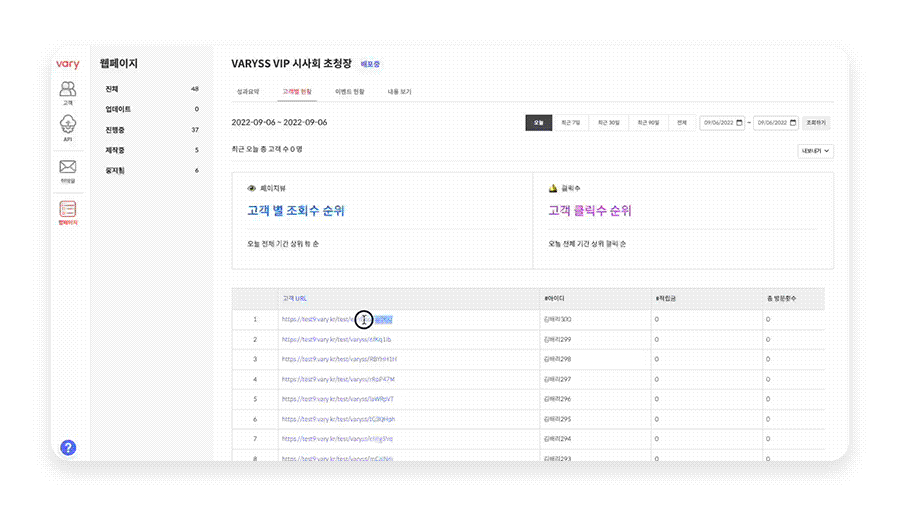Open the customer URL in row 7
Image resolution: width=900 pixels, height=506 pixels.
coord(338,439)
